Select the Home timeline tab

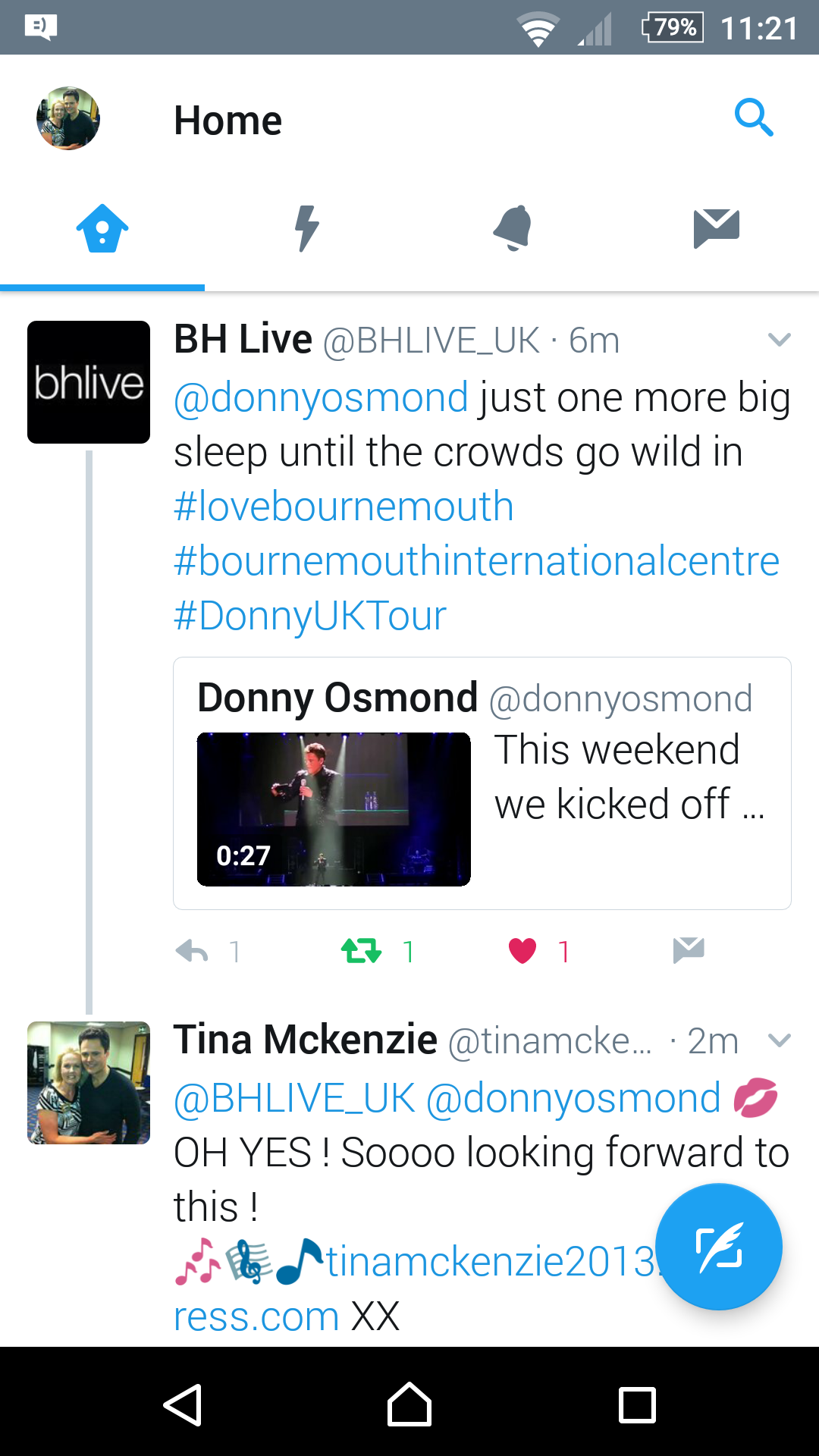[x=102, y=227]
